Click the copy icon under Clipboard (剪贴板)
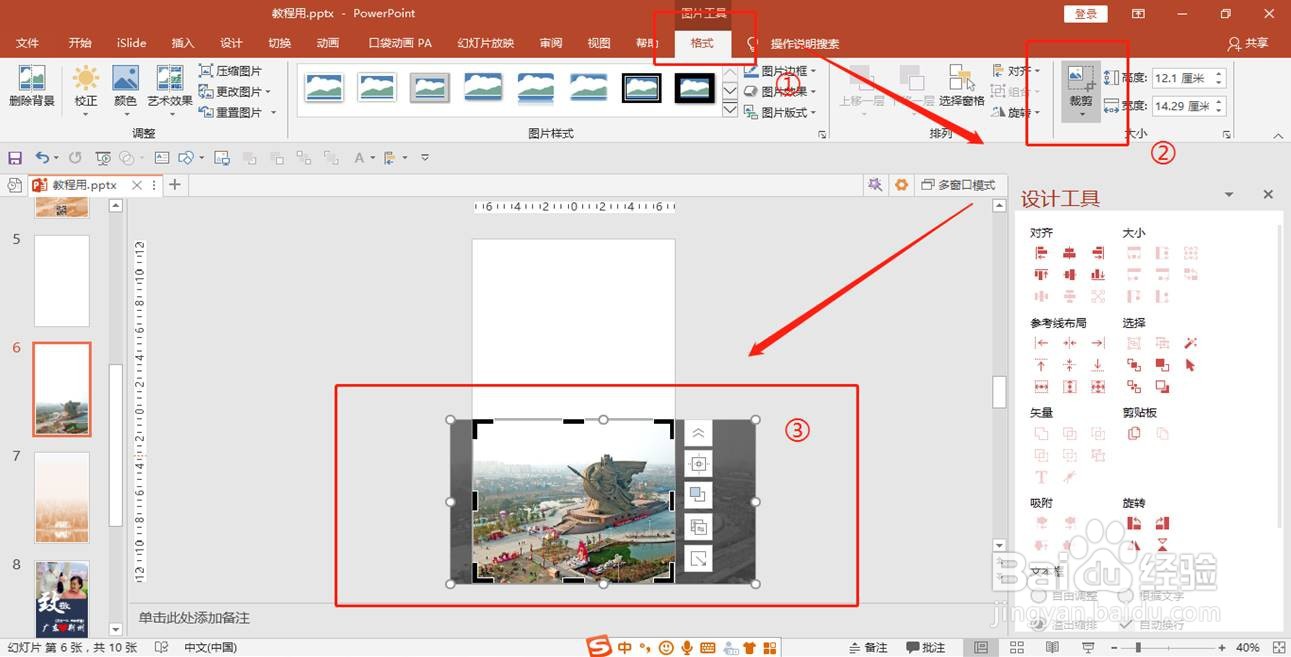 point(1133,434)
